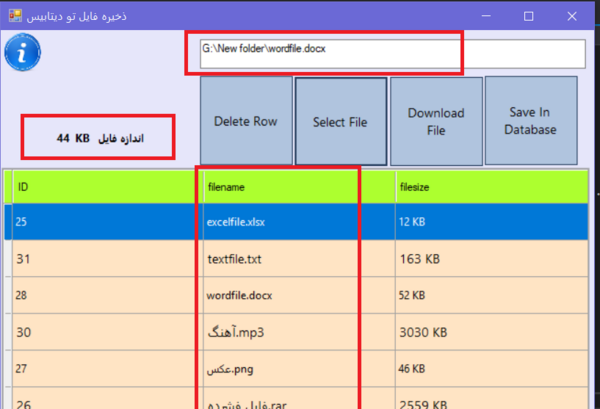The height and width of the screenshot is (409, 600).
Task: Minimize the window
Action: coord(486,16)
